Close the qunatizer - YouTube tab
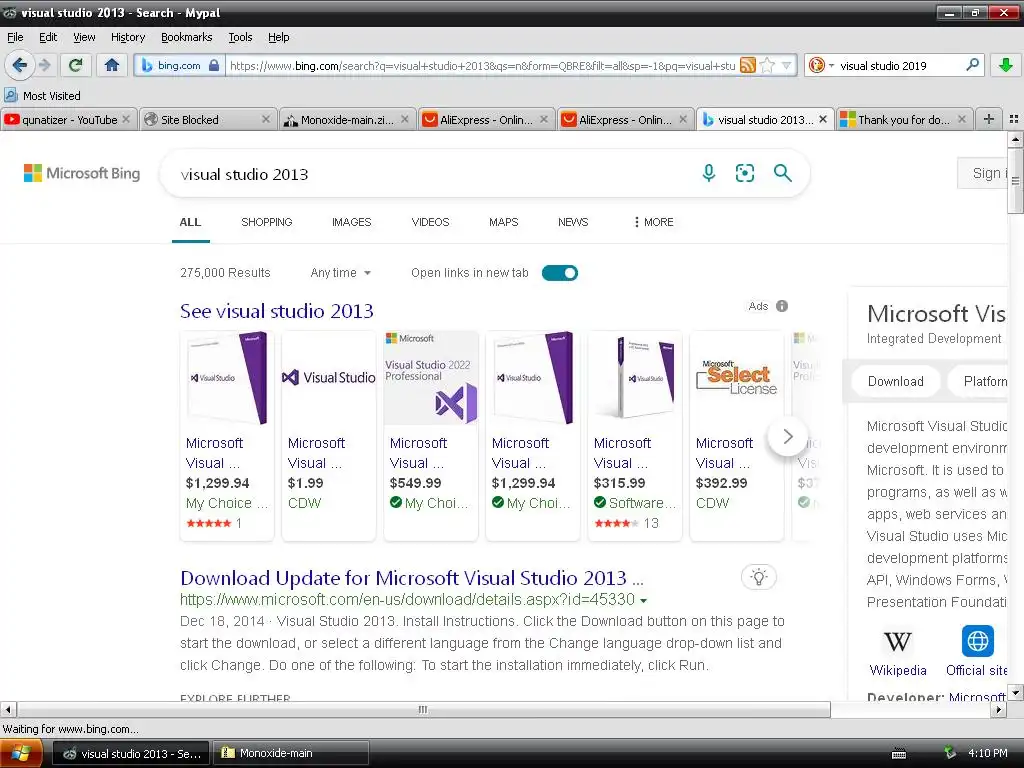This screenshot has height=768, width=1024. (126, 120)
